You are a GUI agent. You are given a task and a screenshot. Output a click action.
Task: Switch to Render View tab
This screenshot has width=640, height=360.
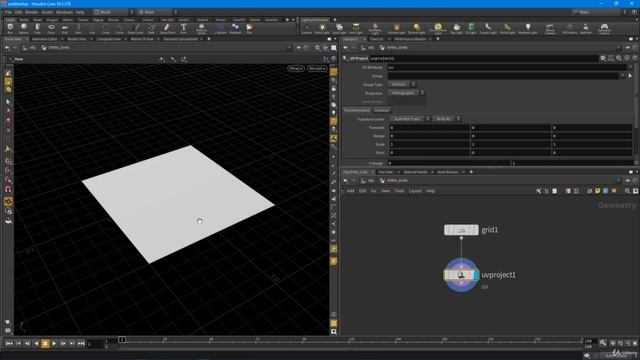click(x=76, y=39)
